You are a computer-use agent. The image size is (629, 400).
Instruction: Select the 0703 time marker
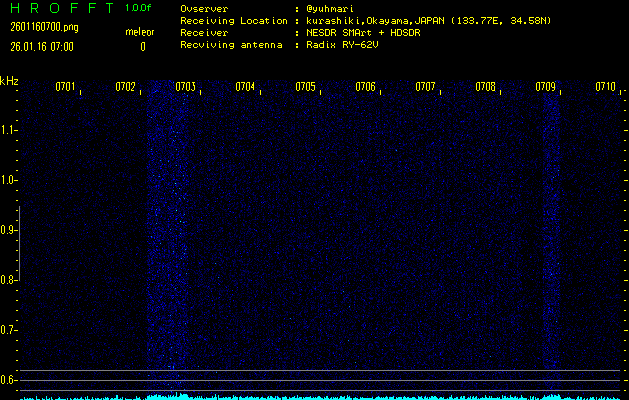coord(185,87)
